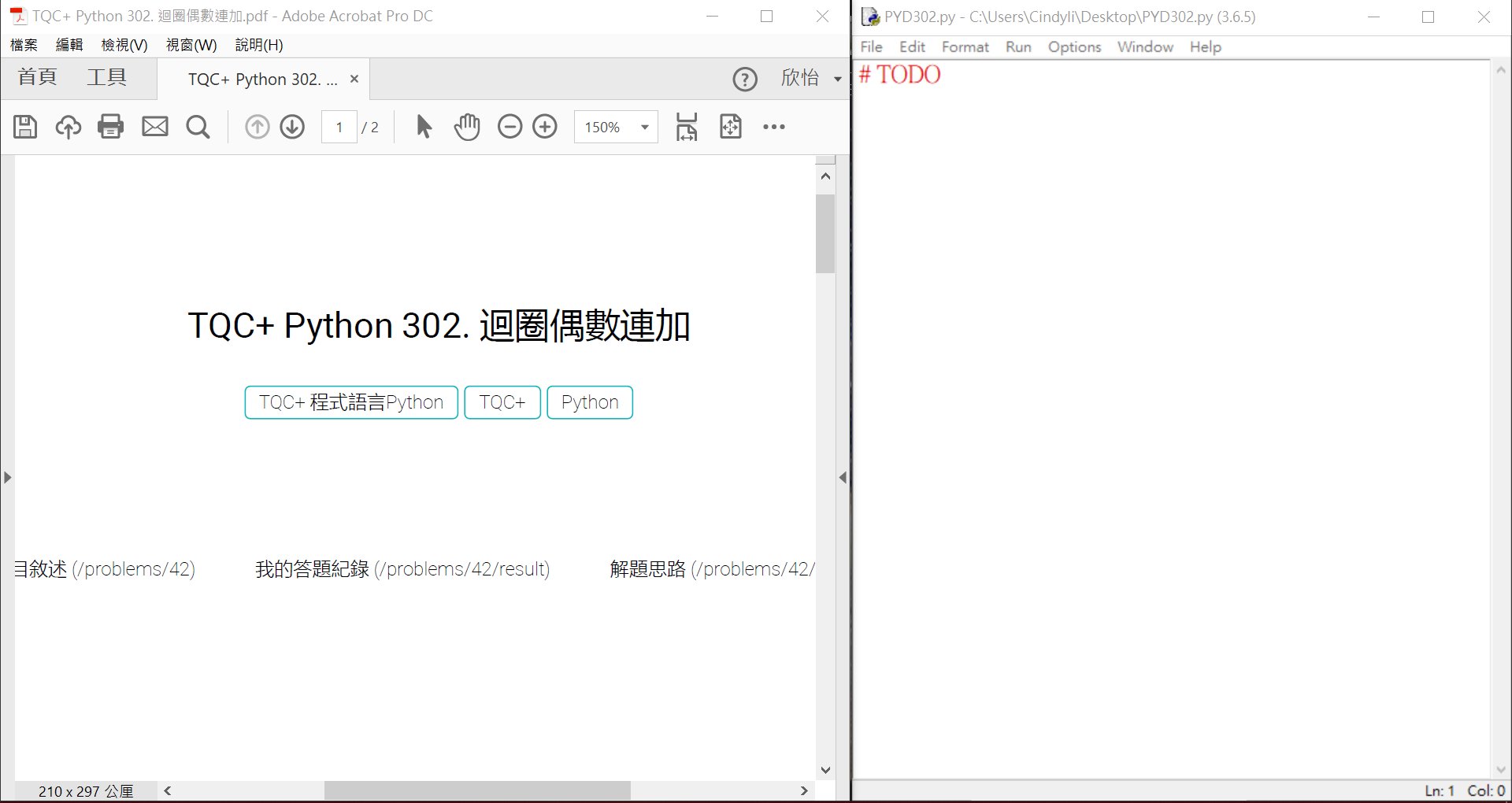1512x803 pixels.
Task: Print the PDF using the printer icon
Action: point(110,127)
